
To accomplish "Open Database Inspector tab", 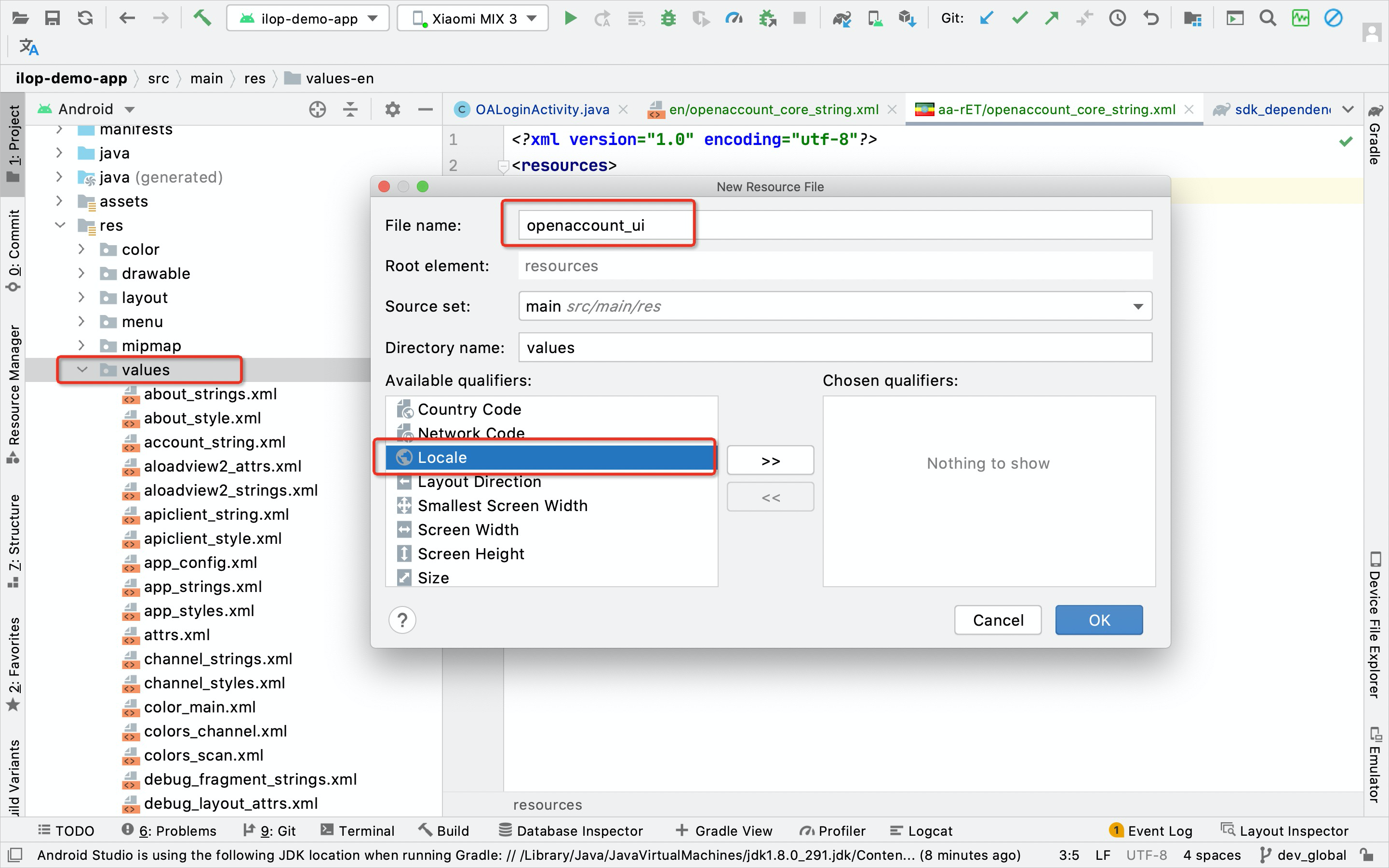I will pos(571,831).
